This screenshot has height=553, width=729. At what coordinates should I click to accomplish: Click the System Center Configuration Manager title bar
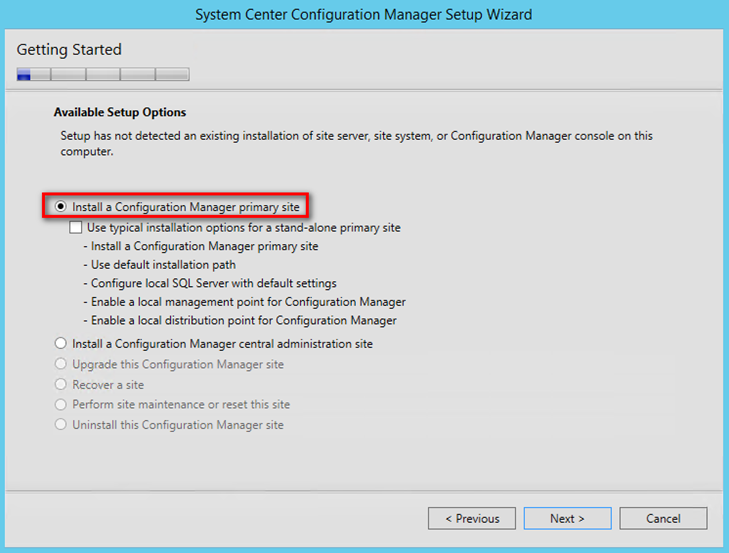click(x=364, y=14)
